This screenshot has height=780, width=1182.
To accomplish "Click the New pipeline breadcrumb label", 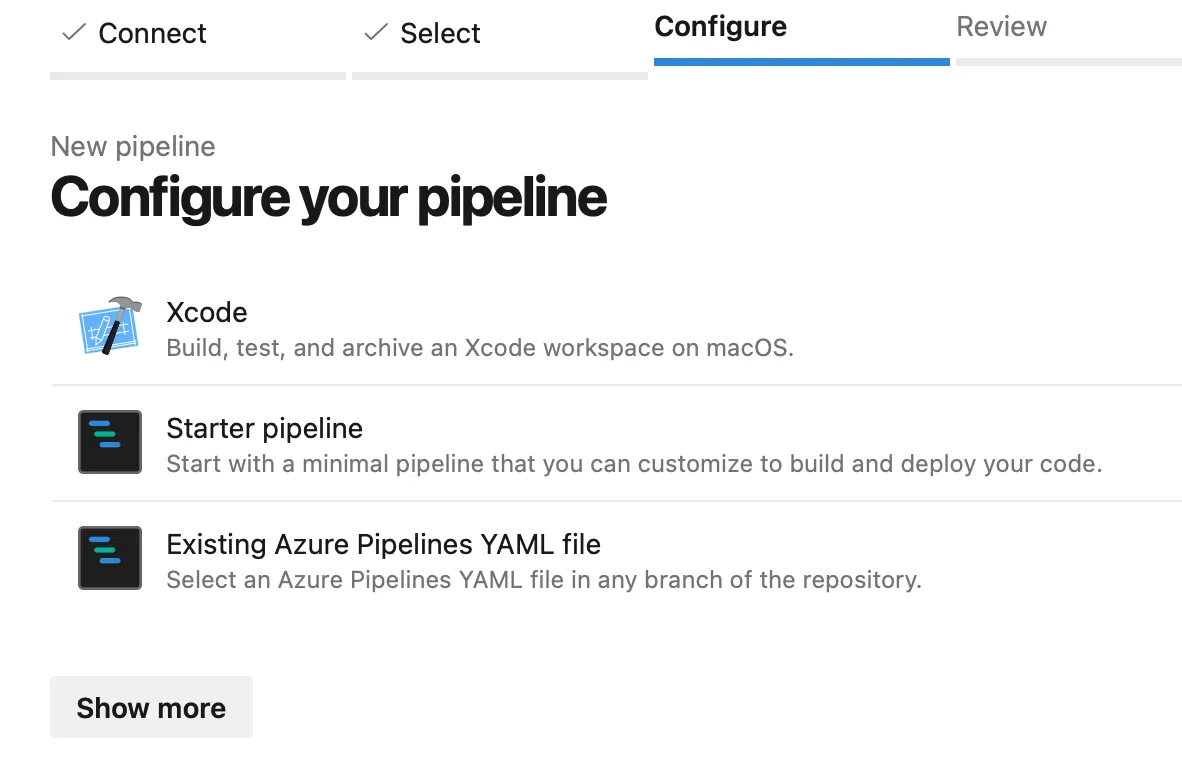I will (132, 146).
